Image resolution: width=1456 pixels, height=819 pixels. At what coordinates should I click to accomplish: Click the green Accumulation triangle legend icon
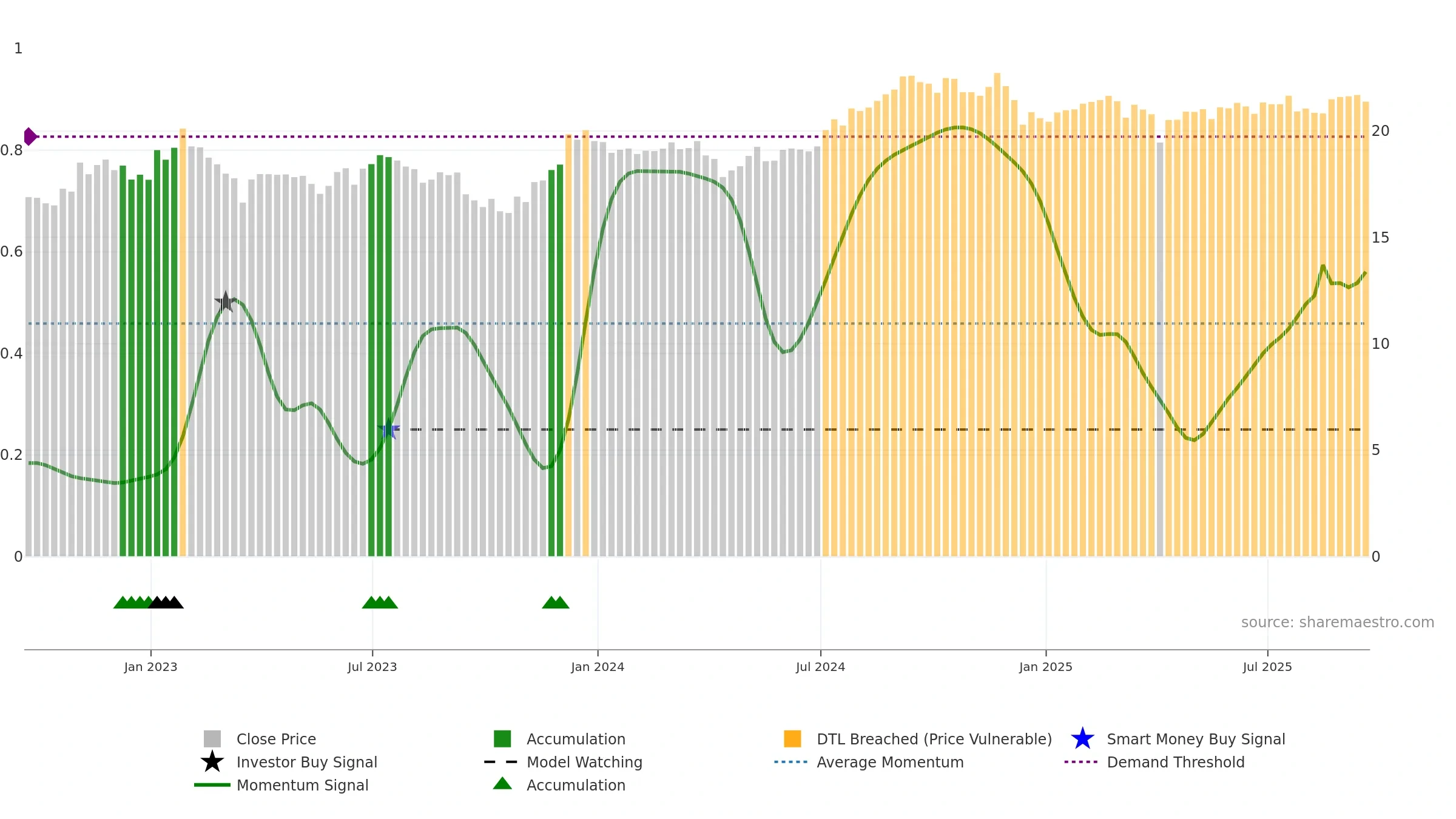(502, 783)
